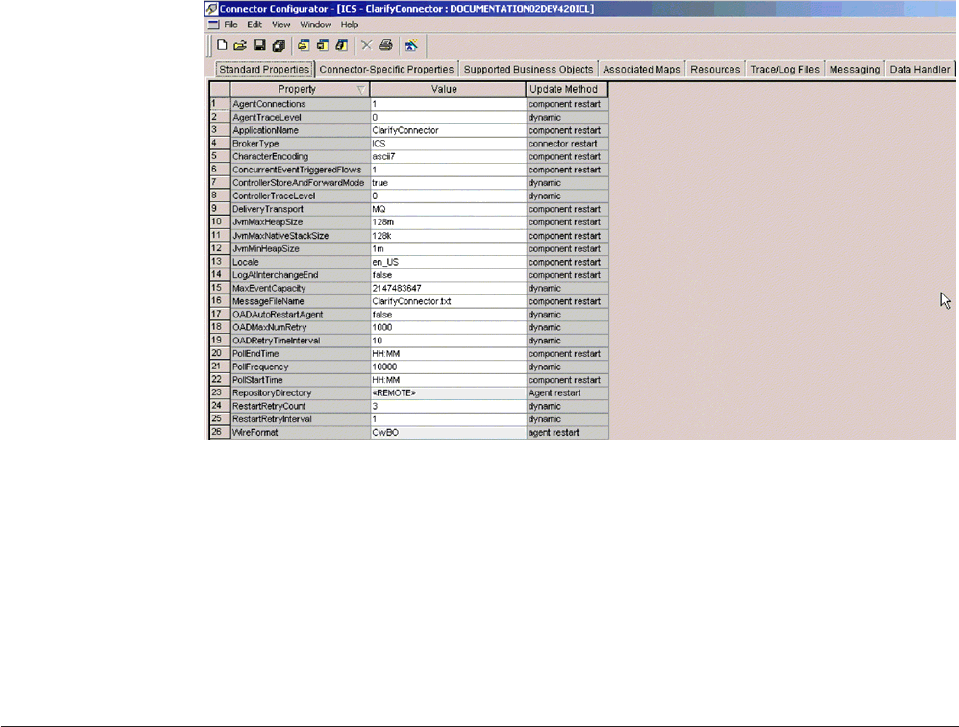This screenshot has width=959, height=727.
Task: Open the File menu
Action: (231, 25)
